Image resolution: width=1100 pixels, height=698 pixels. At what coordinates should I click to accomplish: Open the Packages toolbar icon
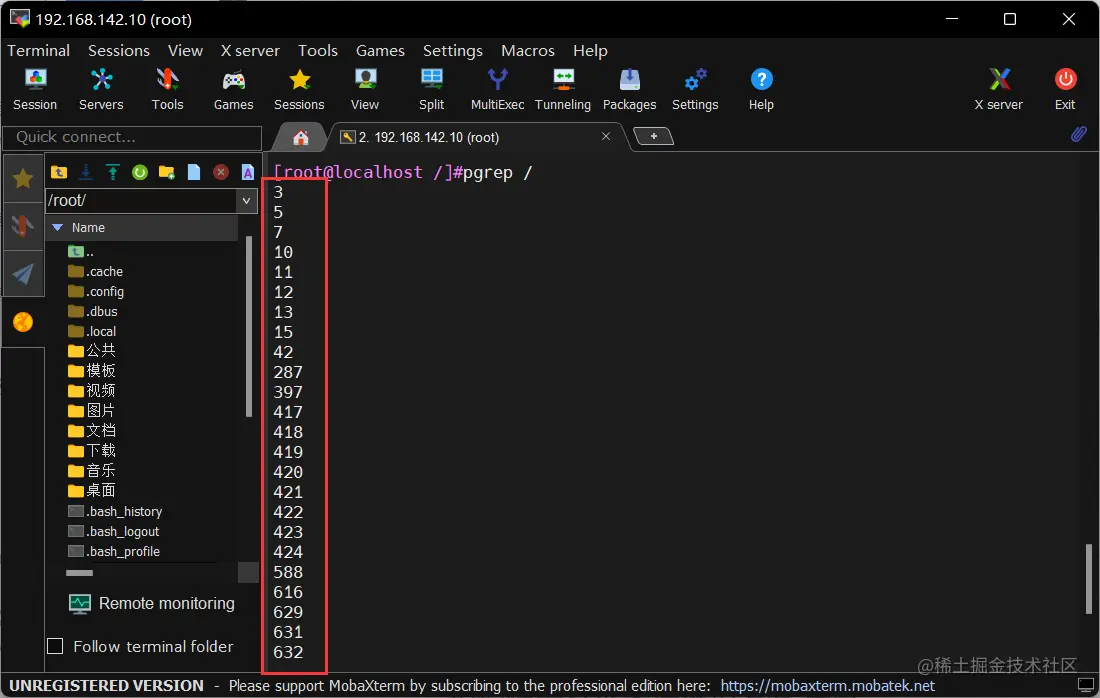point(629,90)
